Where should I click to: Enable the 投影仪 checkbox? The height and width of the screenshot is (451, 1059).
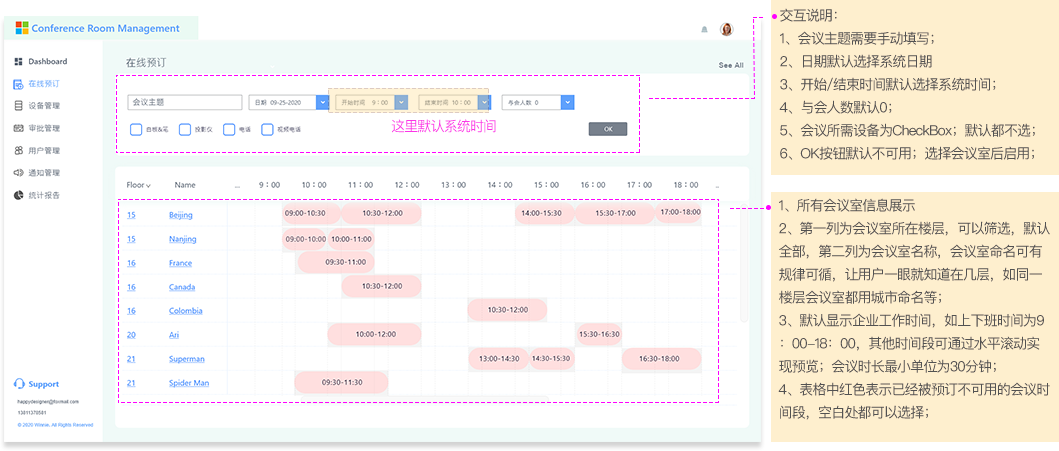(x=185, y=129)
